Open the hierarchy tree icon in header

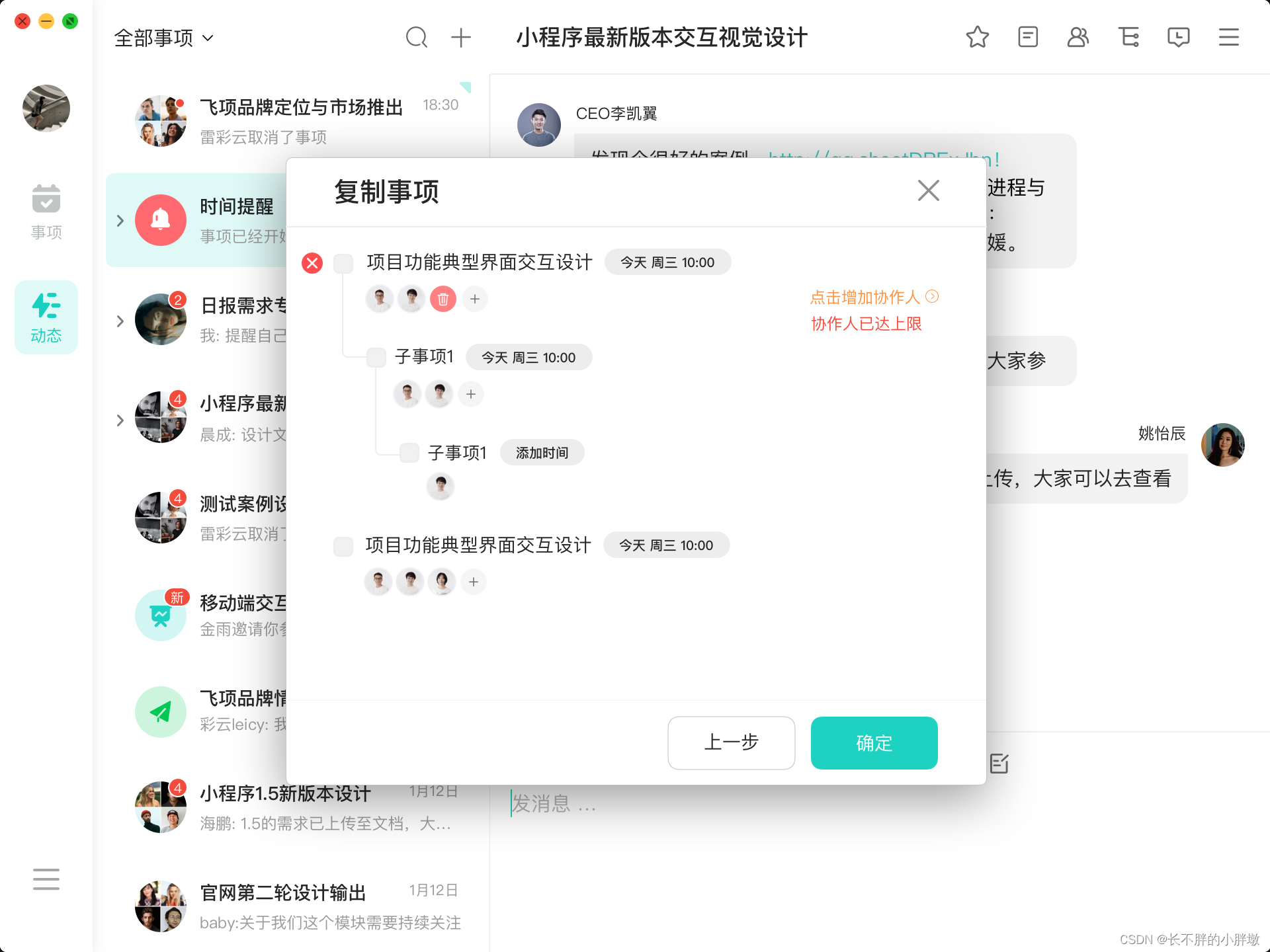pos(1128,37)
